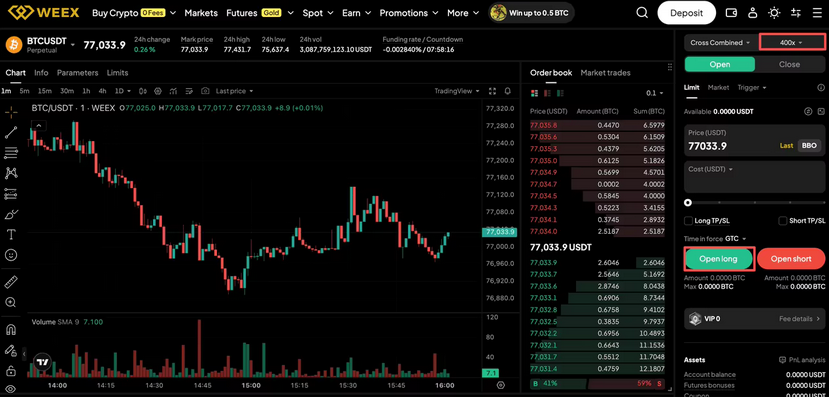This screenshot has width=829, height=397.
Task: Open price alert bell icon
Action: (508, 91)
